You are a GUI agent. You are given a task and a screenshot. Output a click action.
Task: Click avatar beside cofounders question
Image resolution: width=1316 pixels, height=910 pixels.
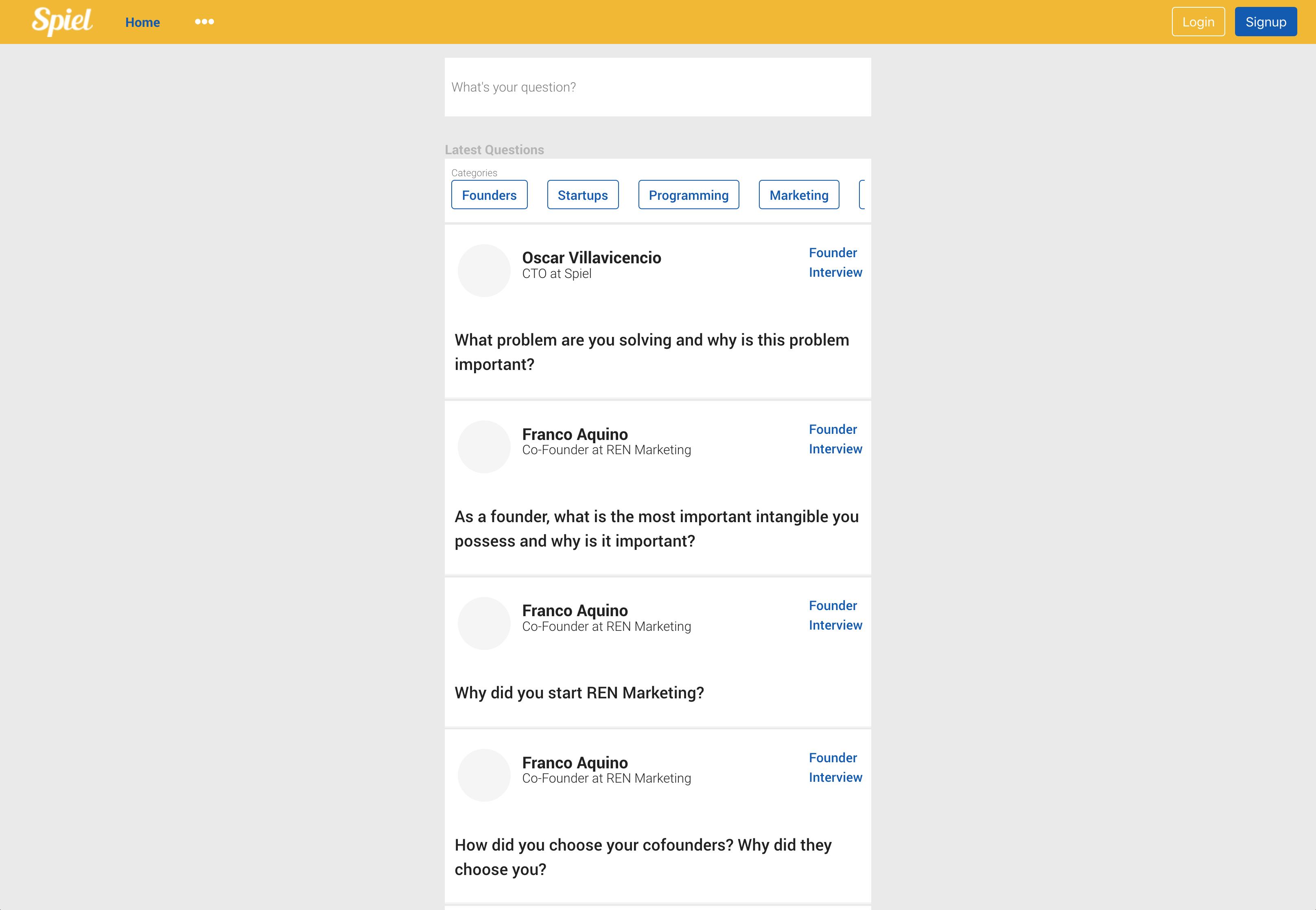[484, 775]
